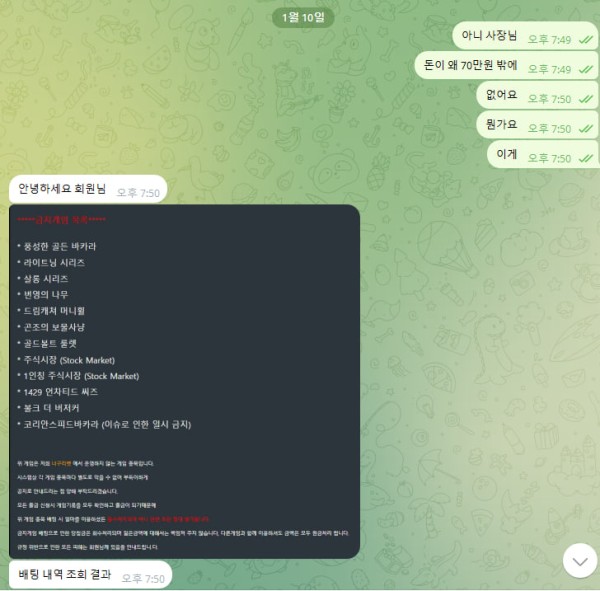The height and width of the screenshot is (591, 600).
Task: Click the read checkmarks on '아니 사장님' message
Action: (586, 39)
